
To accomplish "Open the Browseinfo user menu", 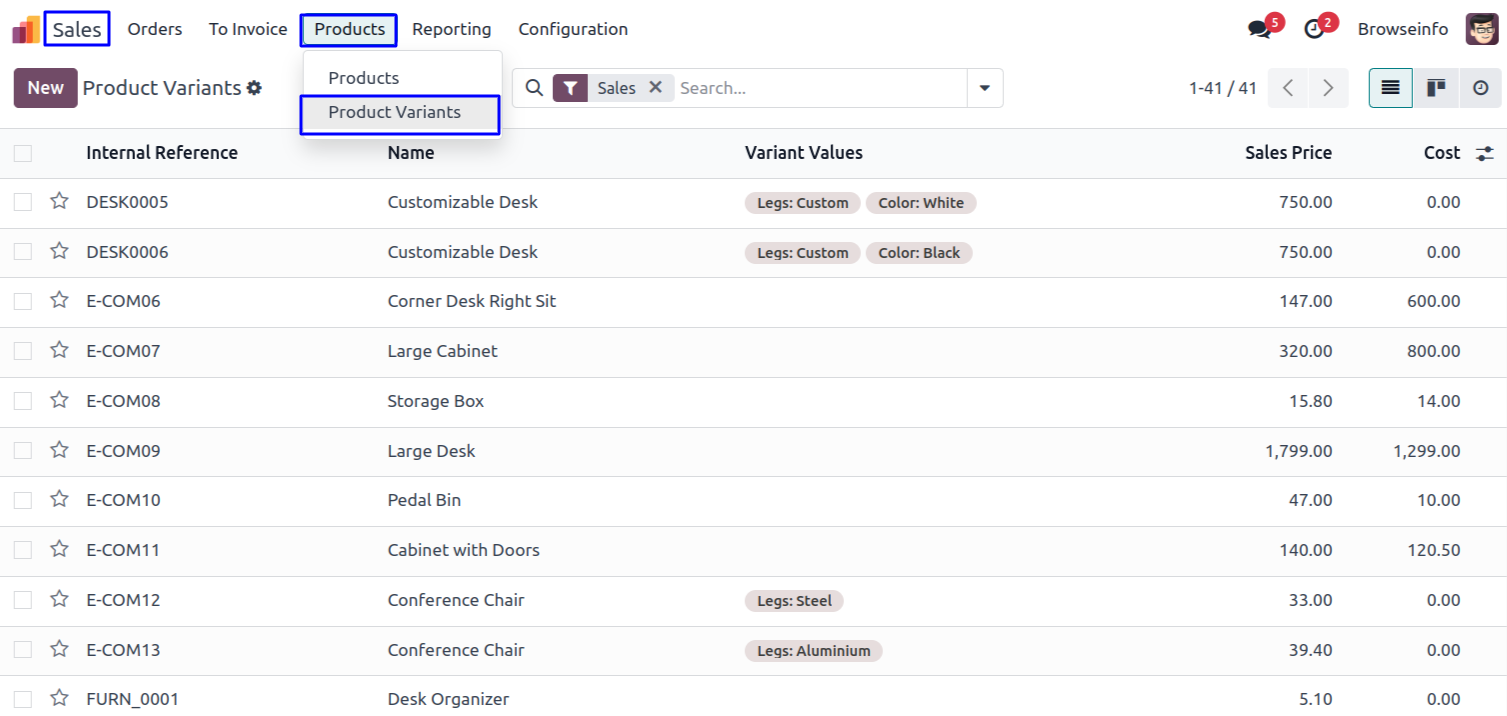I will (x=1402, y=29).
